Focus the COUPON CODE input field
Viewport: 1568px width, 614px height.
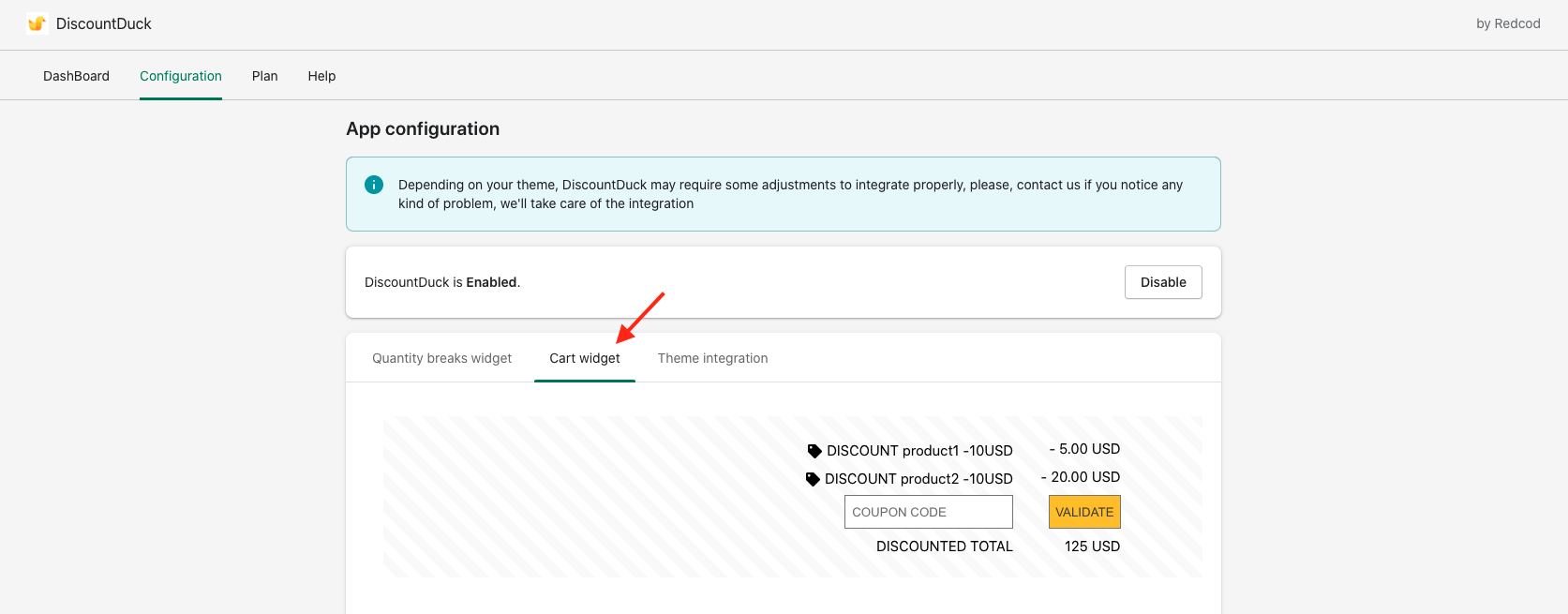(x=928, y=512)
